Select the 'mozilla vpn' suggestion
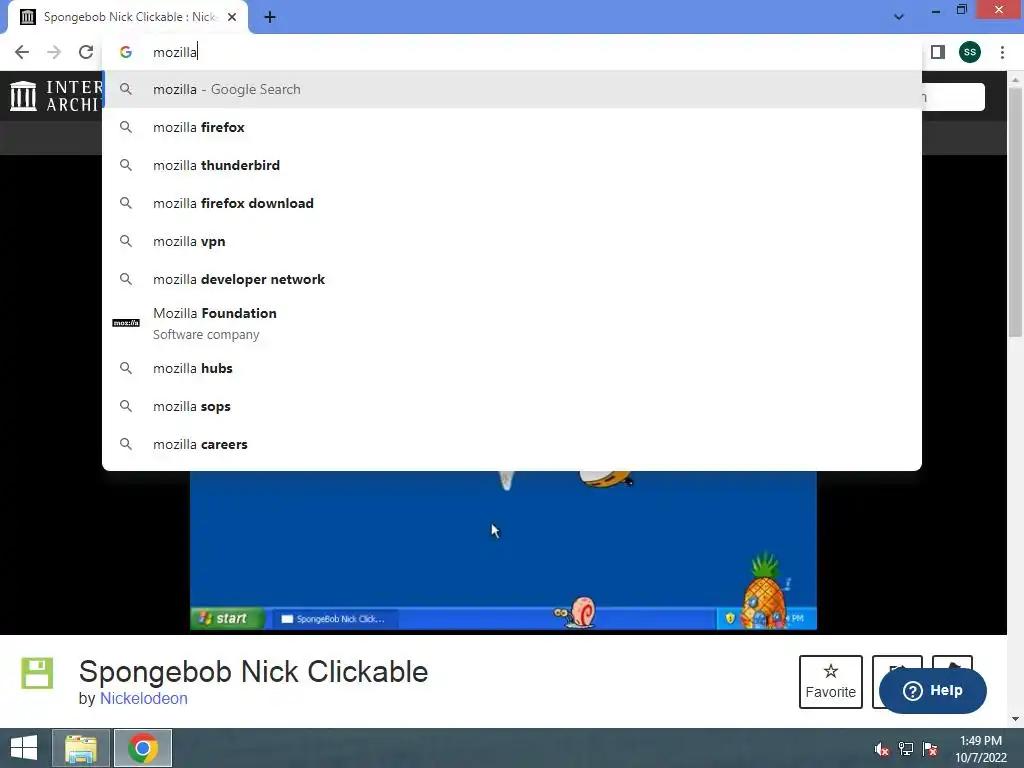1024x768 pixels. [x=512, y=241]
